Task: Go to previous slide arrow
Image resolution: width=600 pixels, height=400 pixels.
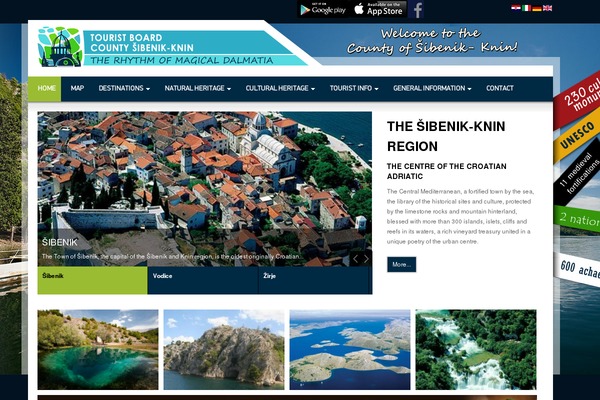Action: (355, 259)
